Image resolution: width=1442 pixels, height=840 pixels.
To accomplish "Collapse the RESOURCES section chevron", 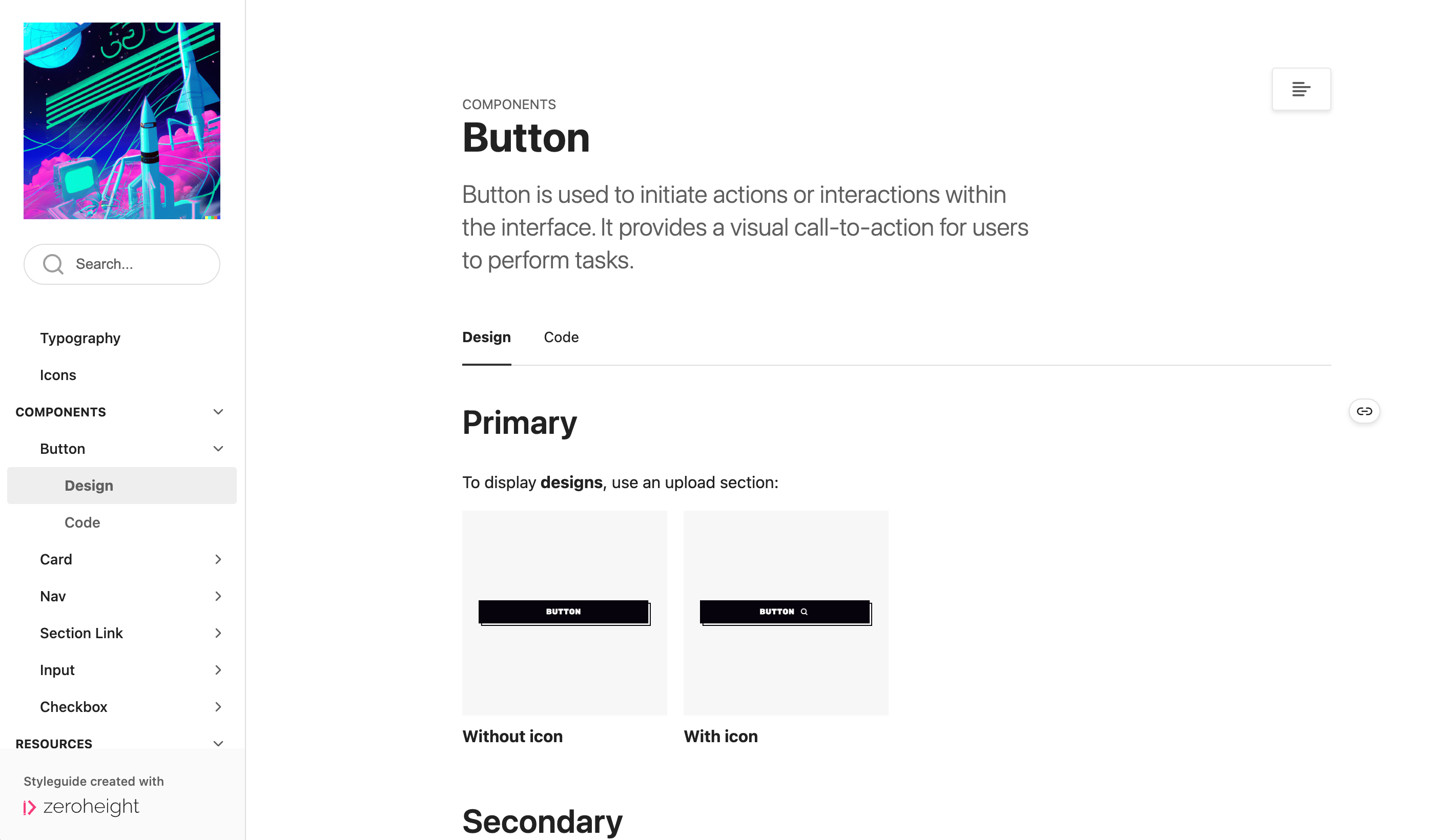I will tap(218, 743).
